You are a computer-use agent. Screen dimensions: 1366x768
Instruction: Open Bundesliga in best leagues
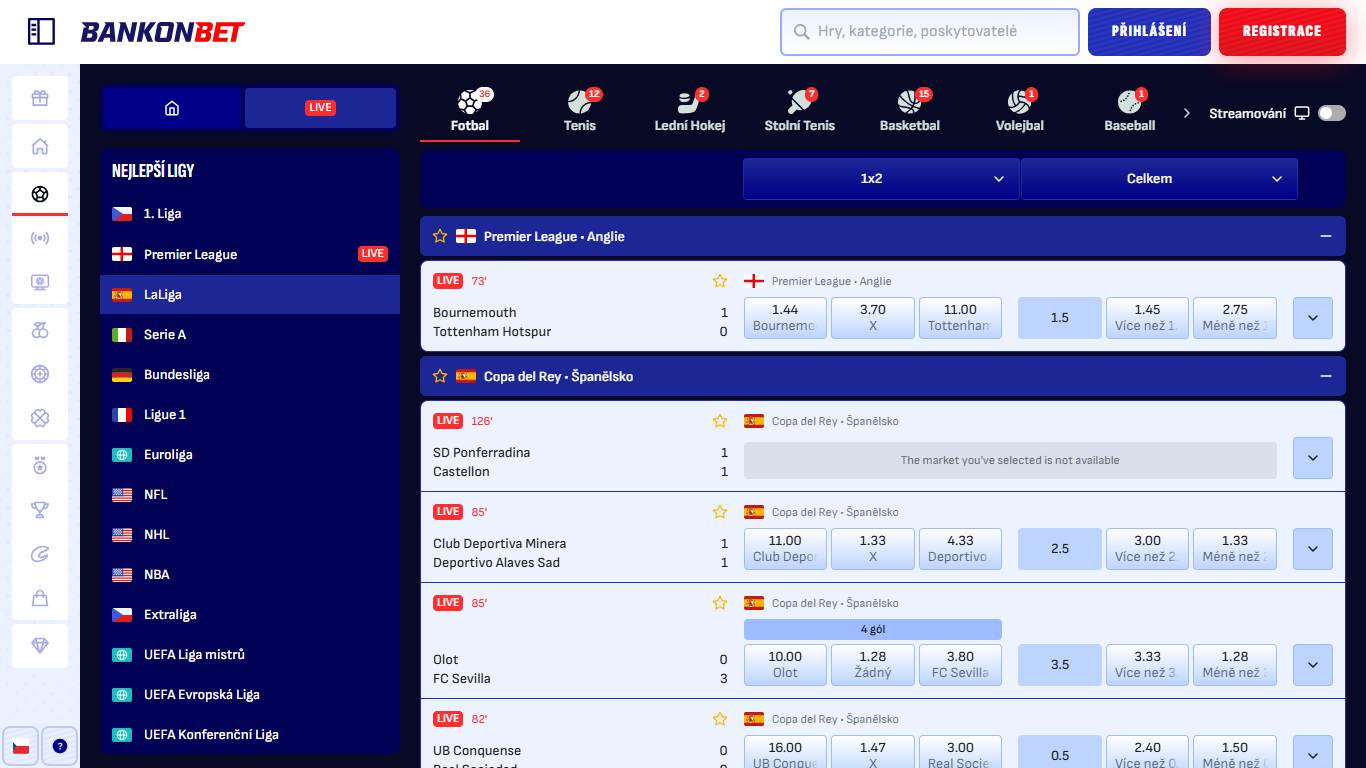coord(250,374)
